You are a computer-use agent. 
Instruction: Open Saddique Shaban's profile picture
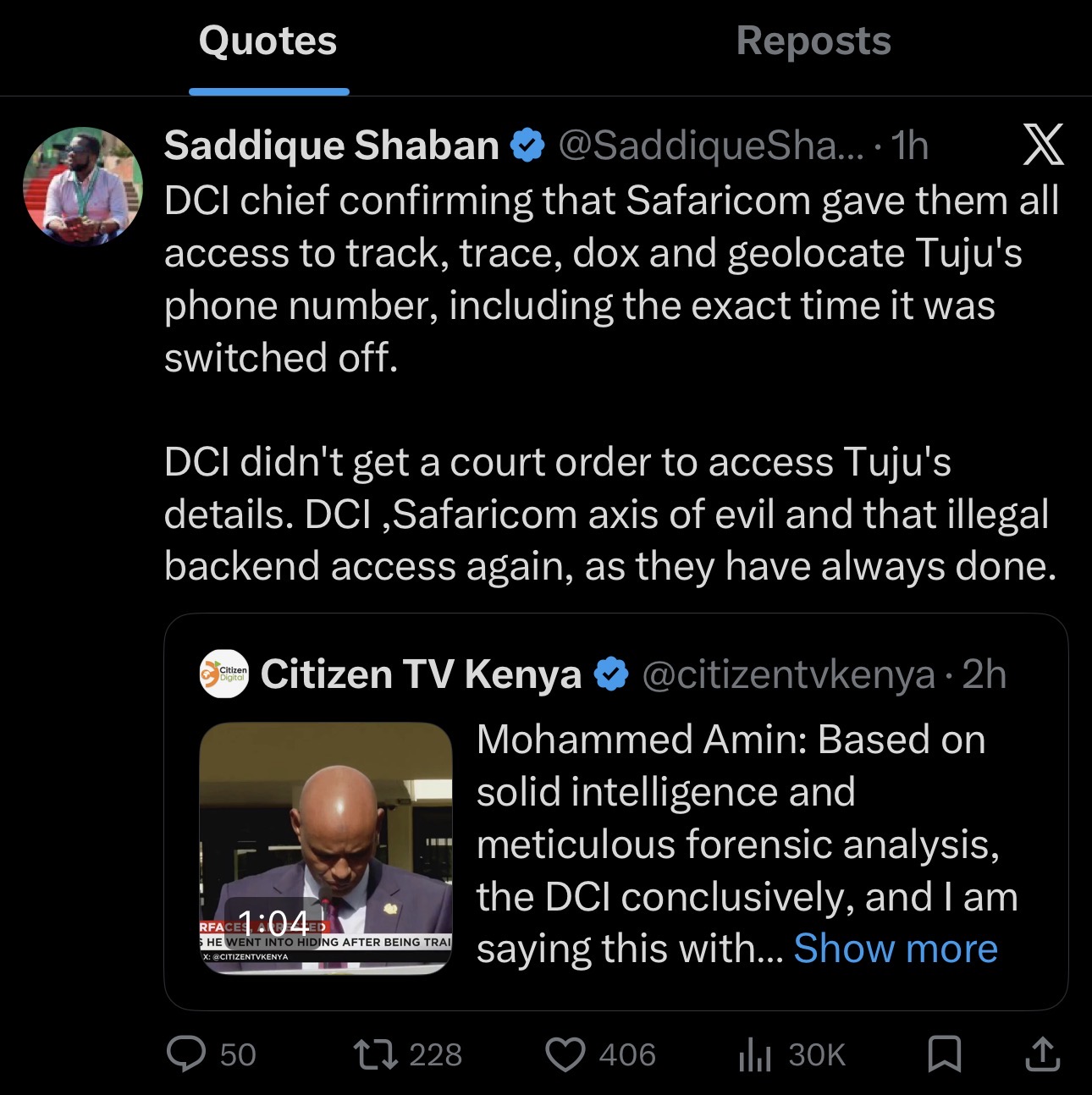[x=82, y=186]
